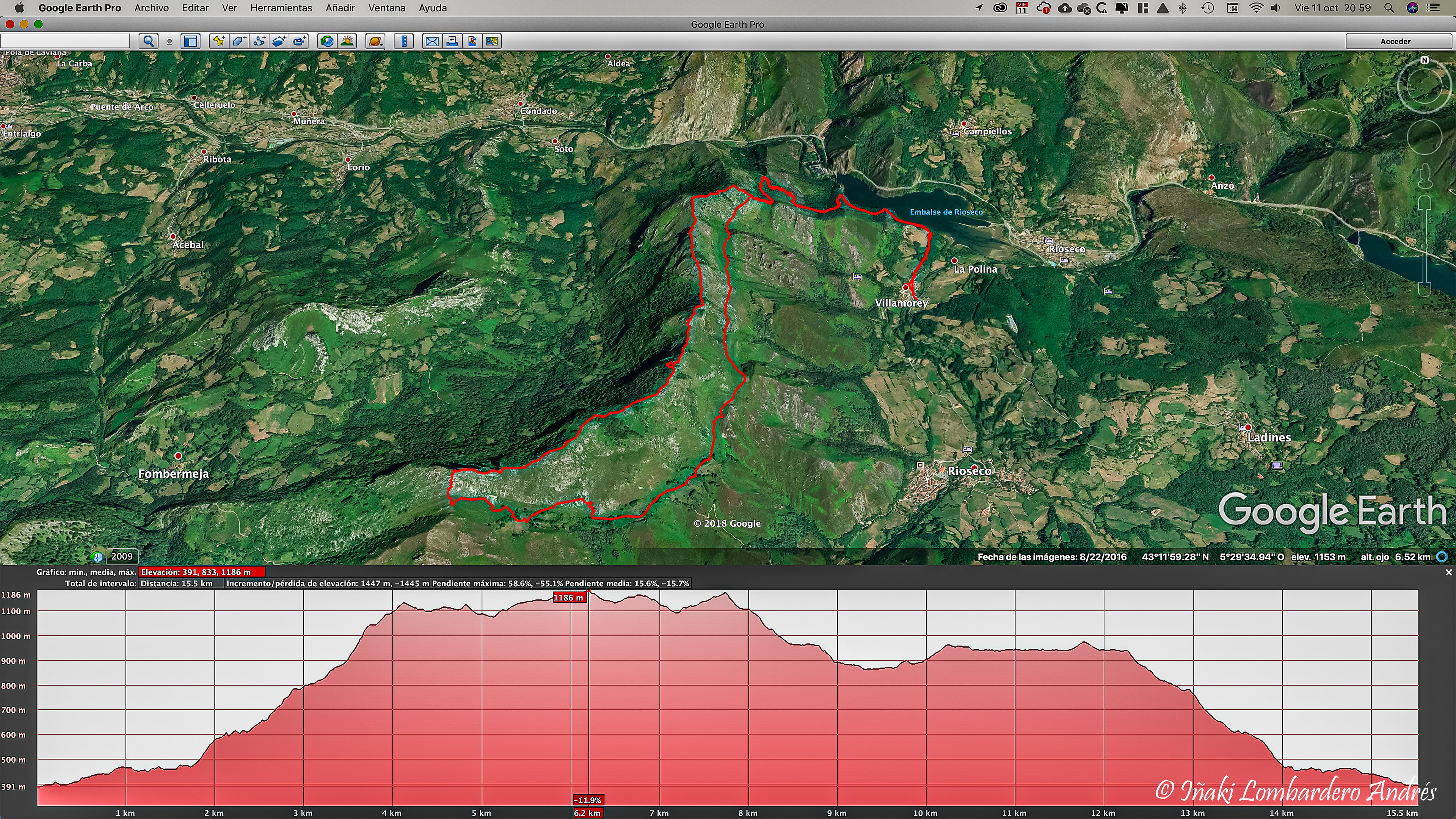The height and width of the screenshot is (819, 1456).
Task: Click the Acebal place label
Action: 188,245
